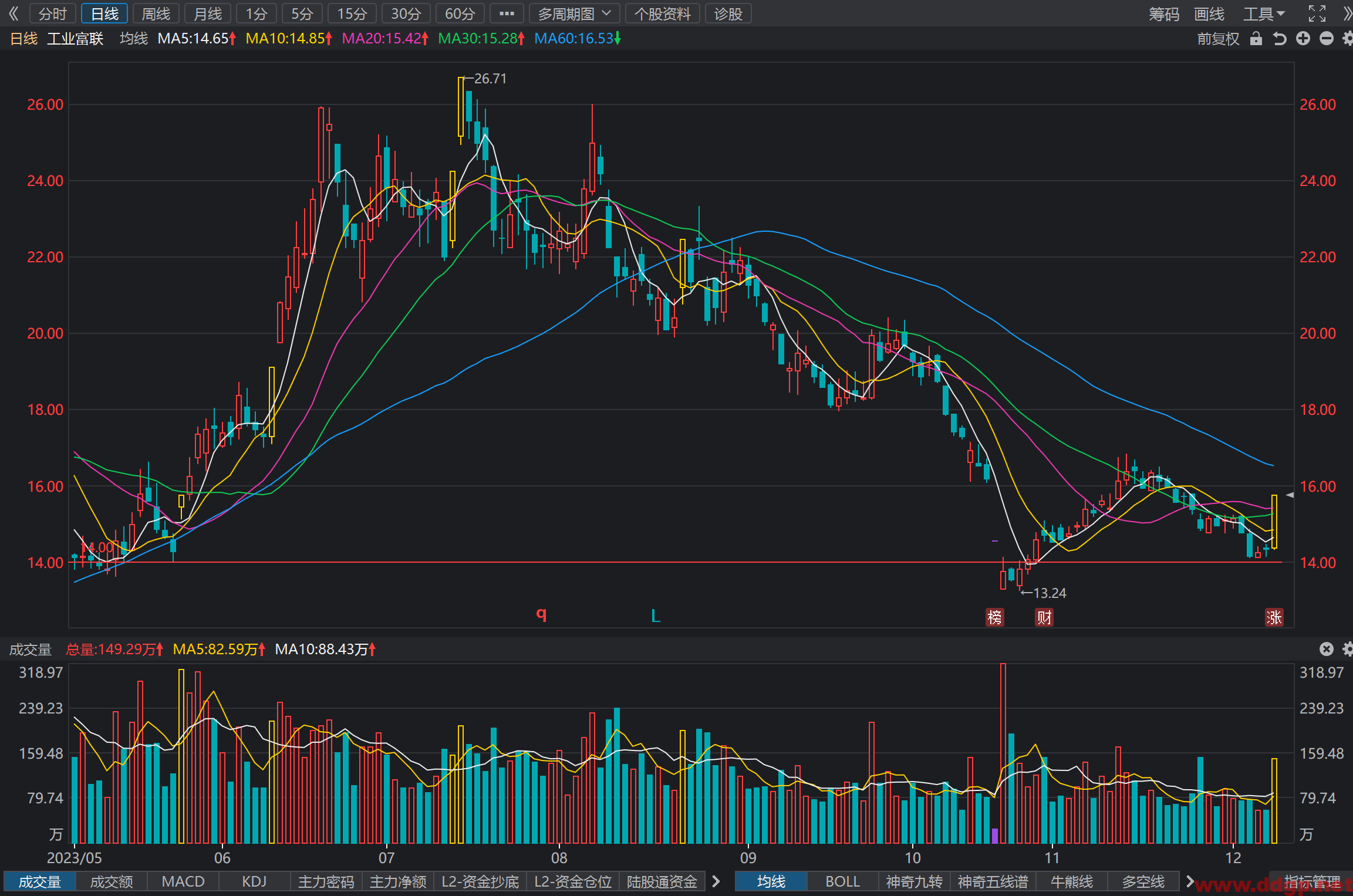
Task: Expand 多周期图 dropdown
Action: pos(575,13)
